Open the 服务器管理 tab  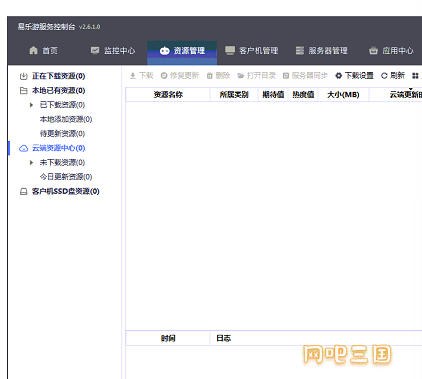coord(322,51)
